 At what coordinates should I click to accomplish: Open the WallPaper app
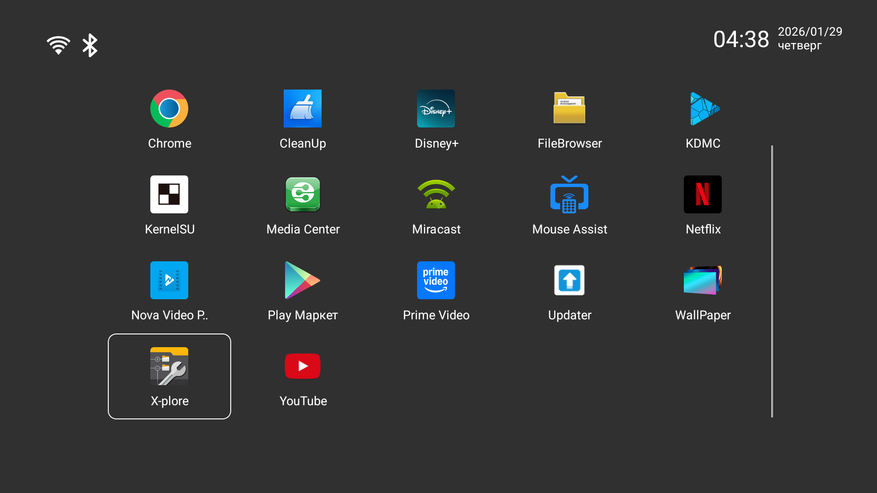703,280
